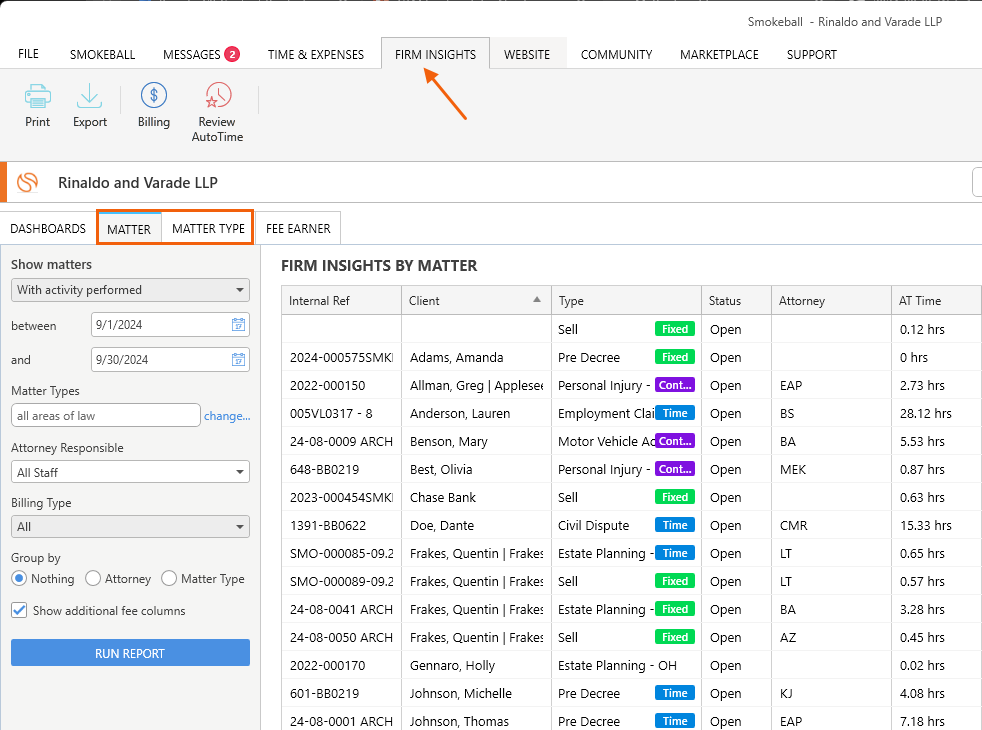This screenshot has height=730, width=982.
Task: Select the Anderson, Lauren client cell
Action: tap(476, 413)
